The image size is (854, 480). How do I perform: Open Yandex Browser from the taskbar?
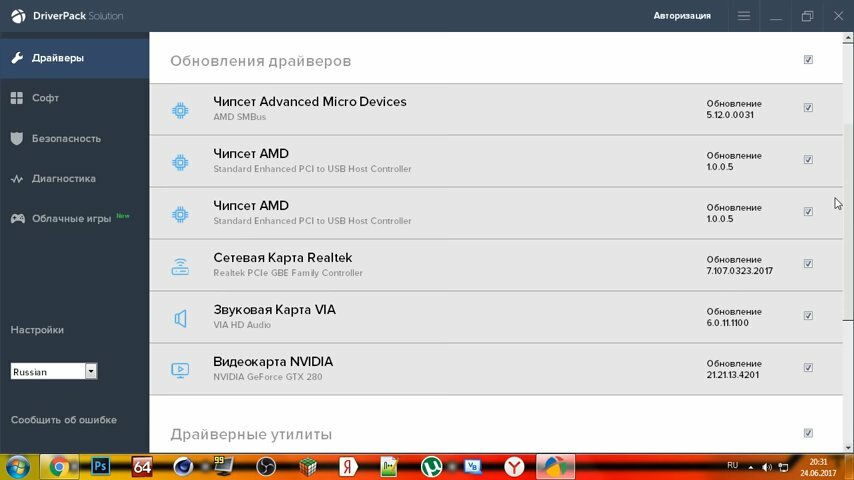(514, 467)
